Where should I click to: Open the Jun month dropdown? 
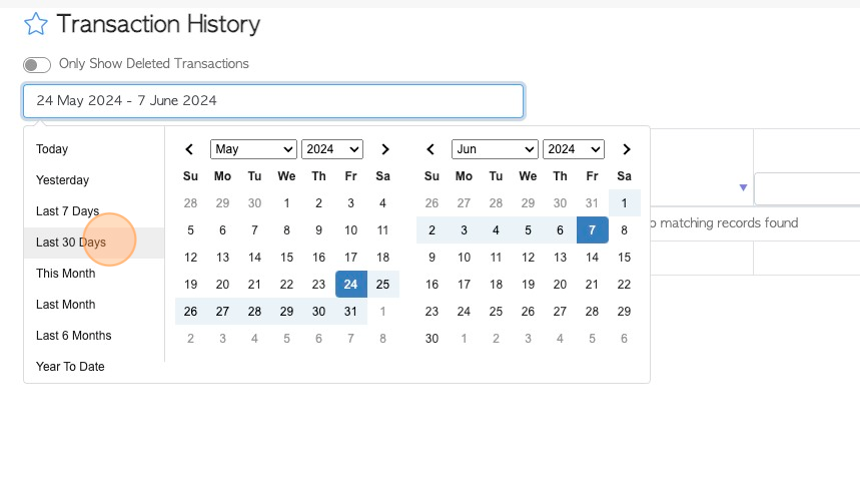point(495,149)
